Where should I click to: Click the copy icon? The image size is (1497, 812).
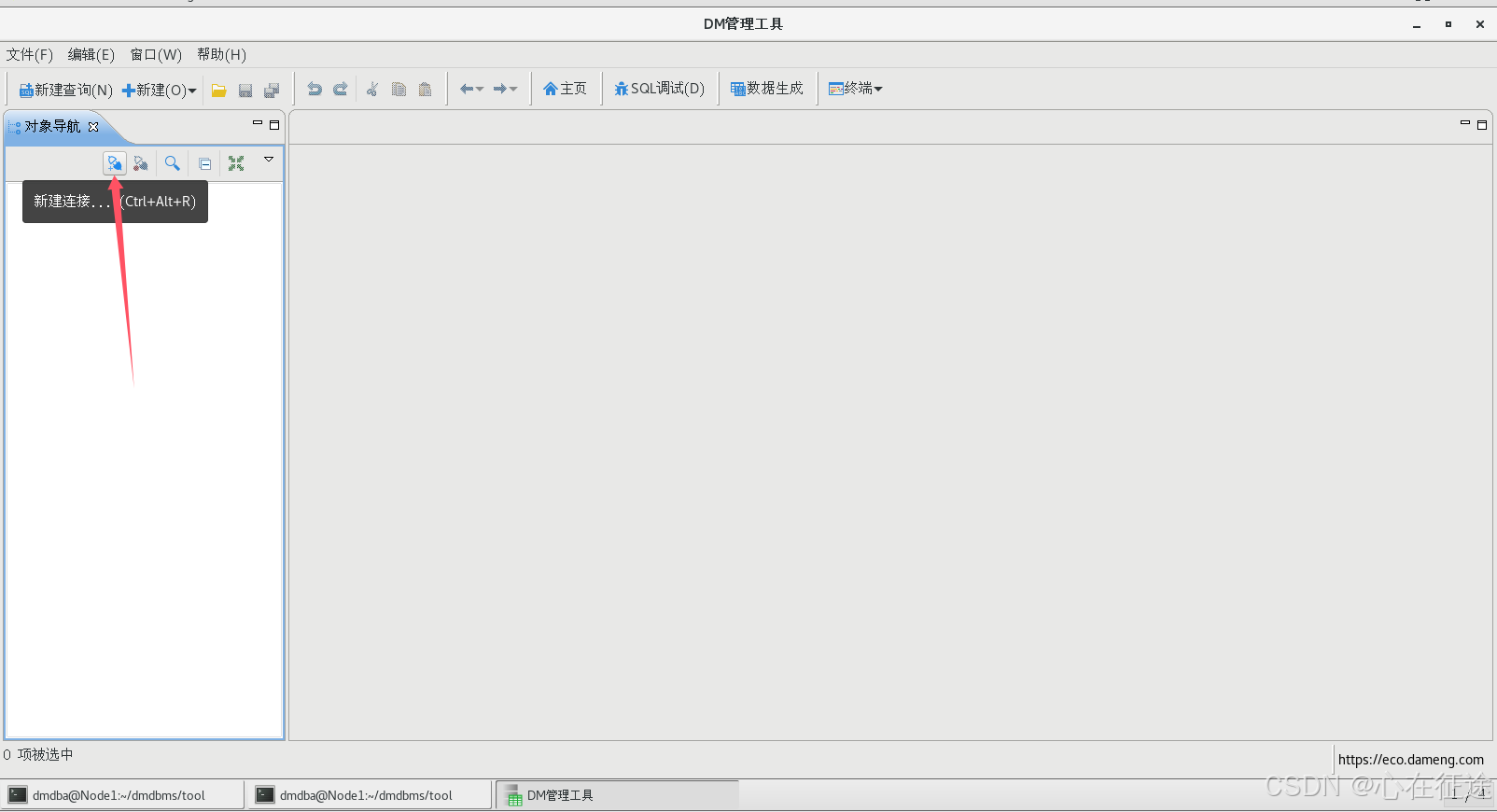pyautogui.click(x=399, y=89)
